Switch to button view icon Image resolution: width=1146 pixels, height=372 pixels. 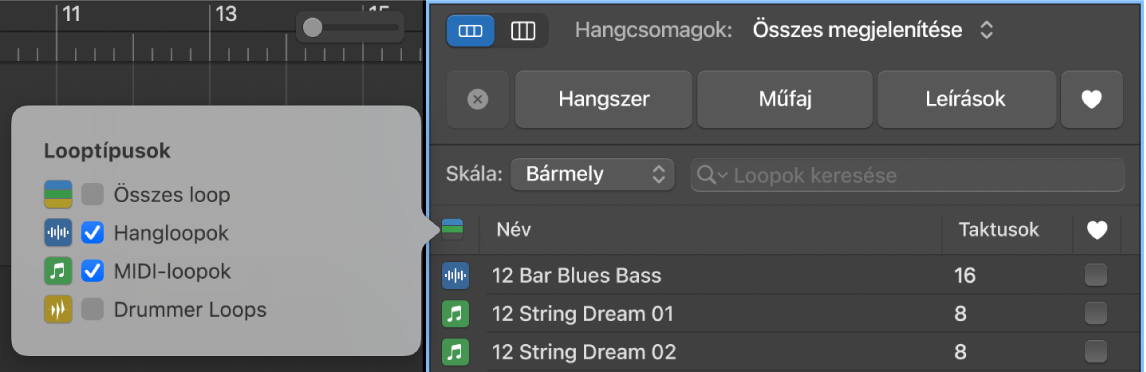471,31
